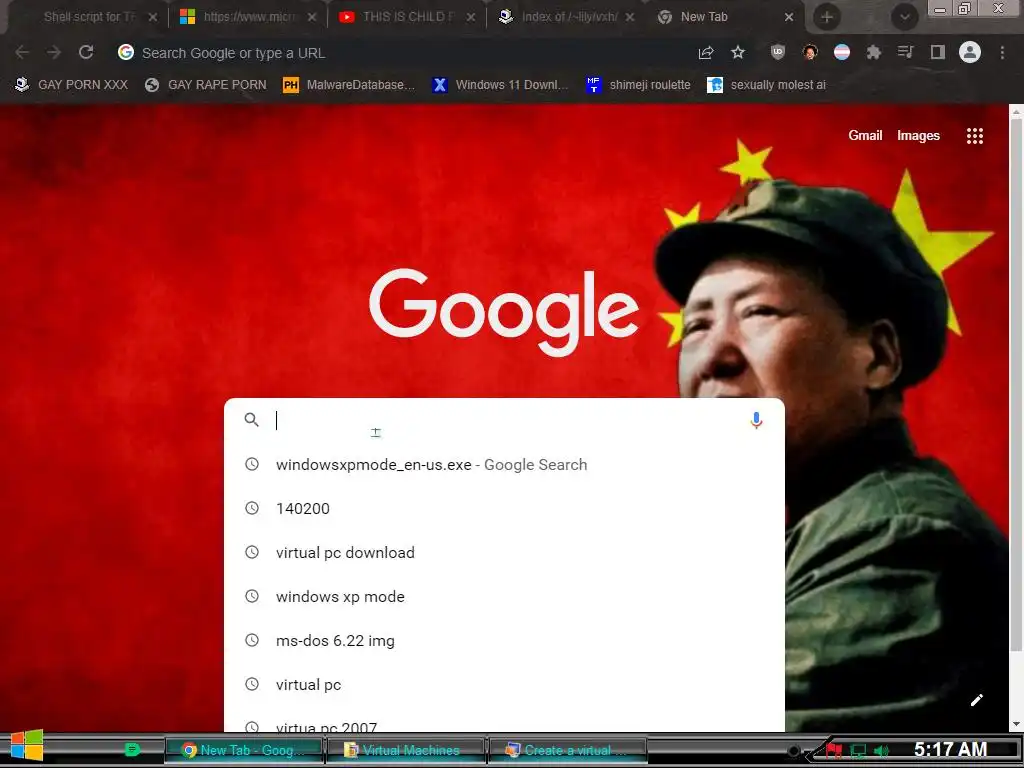Image resolution: width=1024 pixels, height=768 pixels.
Task: Open the uBlock shield extension icon
Action: (777, 52)
